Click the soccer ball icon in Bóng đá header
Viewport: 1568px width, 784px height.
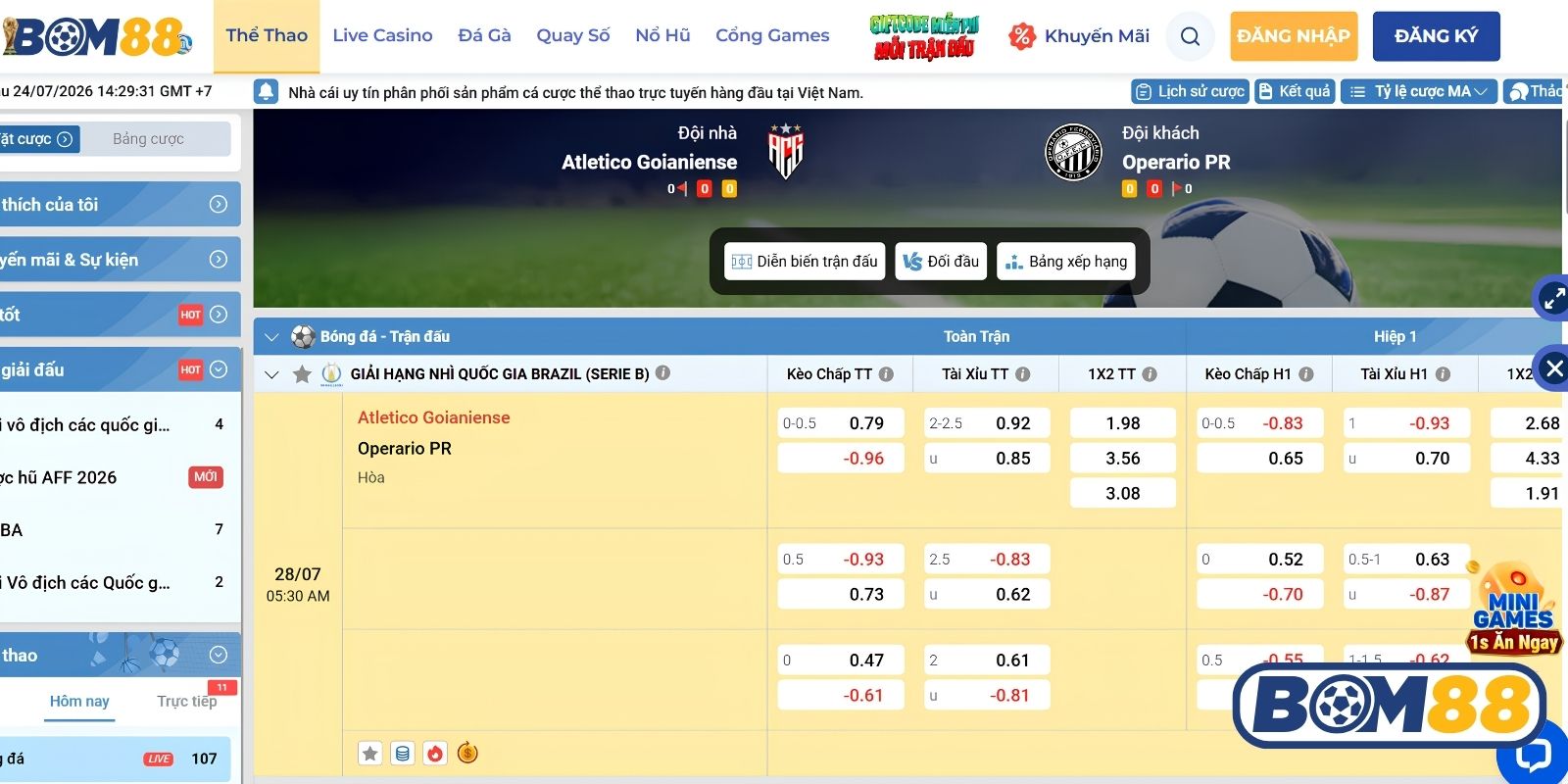point(303,336)
